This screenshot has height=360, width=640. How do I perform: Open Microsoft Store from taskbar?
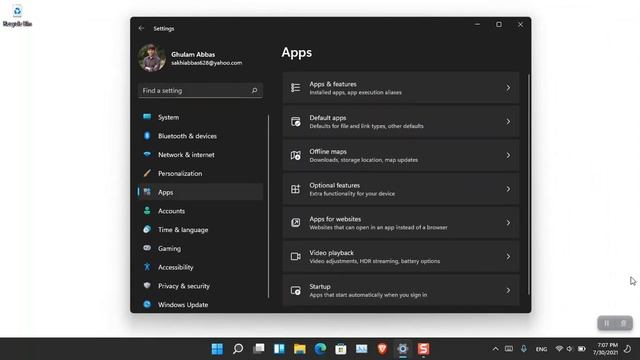click(341, 349)
